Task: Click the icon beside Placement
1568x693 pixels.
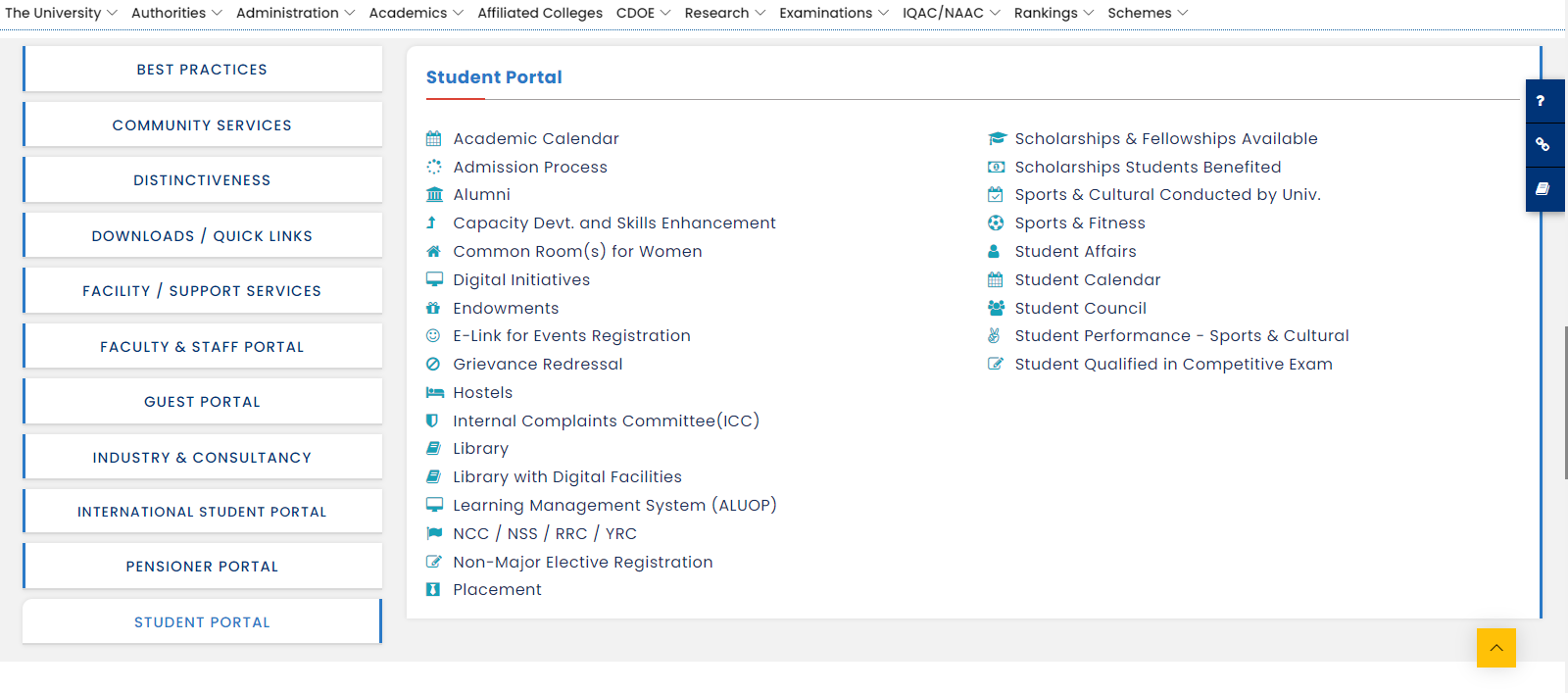Action: pyautogui.click(x=433, y=590)
